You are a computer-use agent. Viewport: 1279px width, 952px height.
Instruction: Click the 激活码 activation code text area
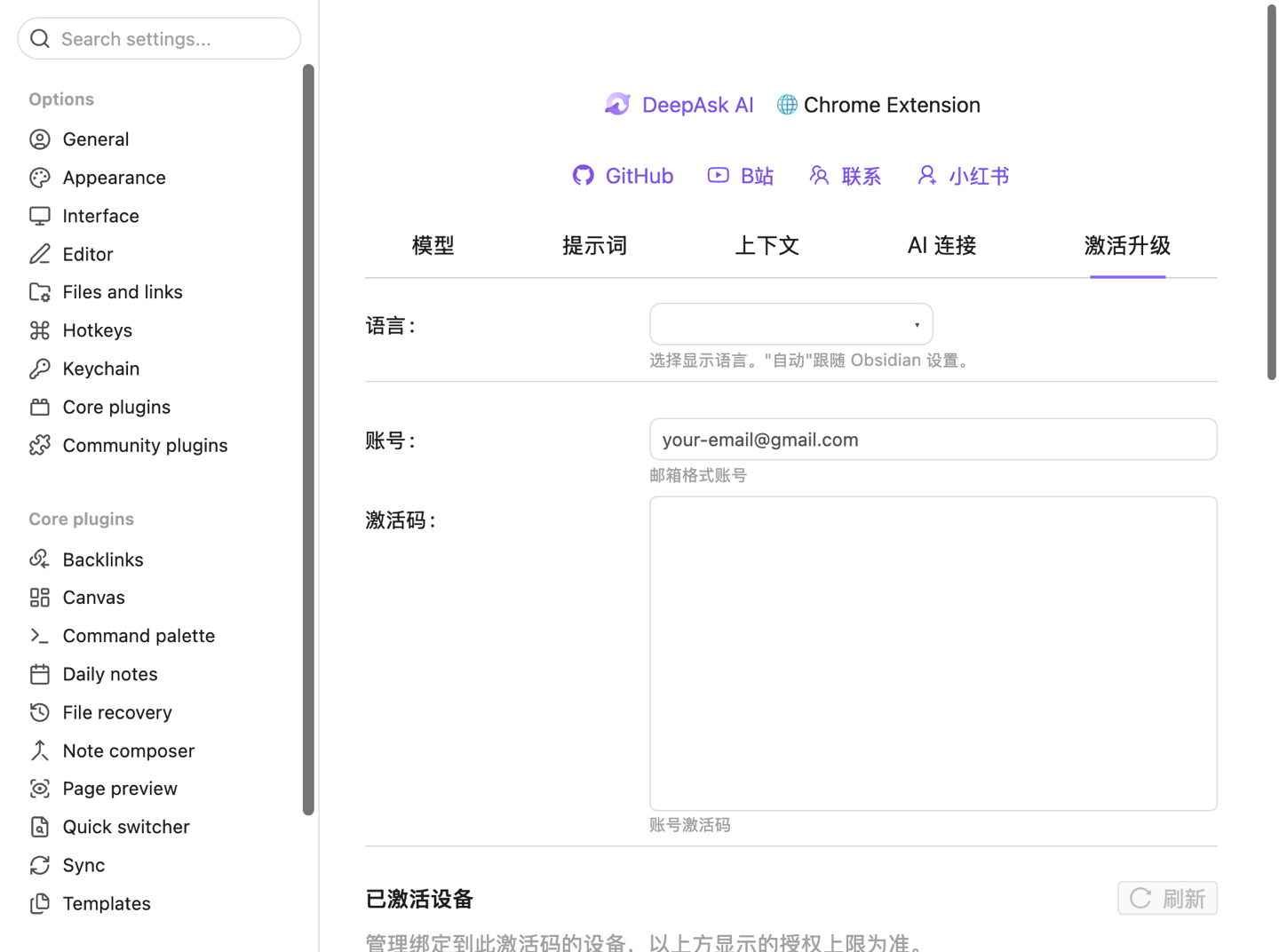(x=933, y=654)
